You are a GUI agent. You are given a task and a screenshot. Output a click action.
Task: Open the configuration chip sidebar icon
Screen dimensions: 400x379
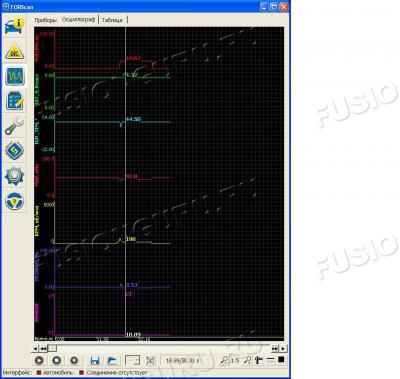coord(14,151)
